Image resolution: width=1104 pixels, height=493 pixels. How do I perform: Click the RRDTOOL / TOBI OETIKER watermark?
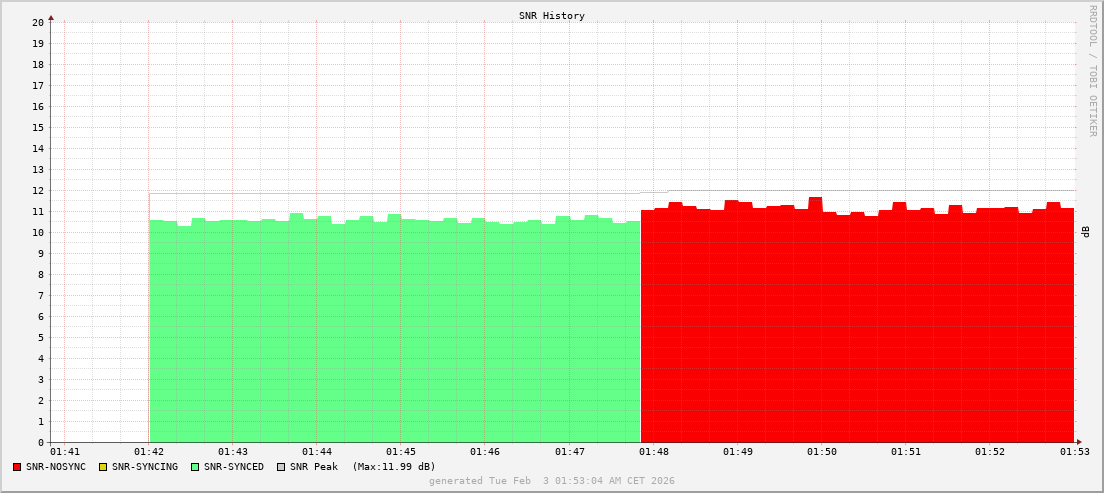click(1092, 70)
